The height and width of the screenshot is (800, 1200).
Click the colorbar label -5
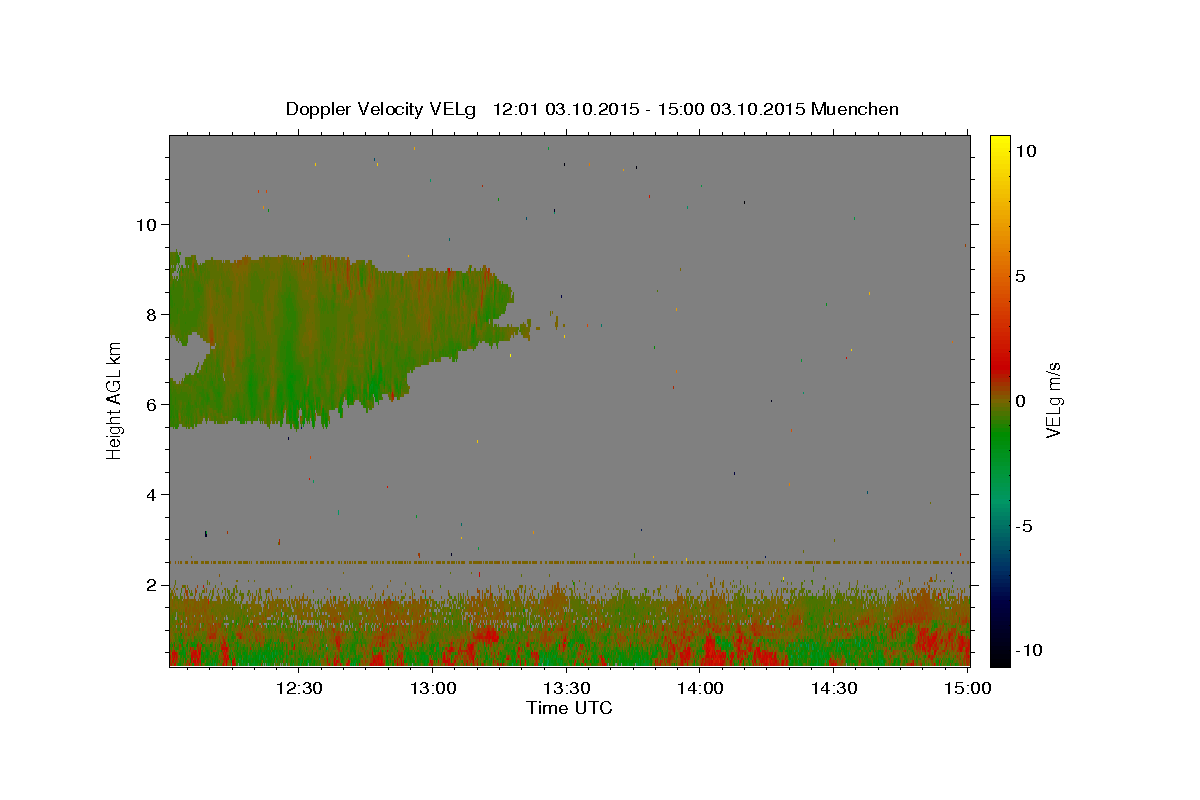(1023, 527)
